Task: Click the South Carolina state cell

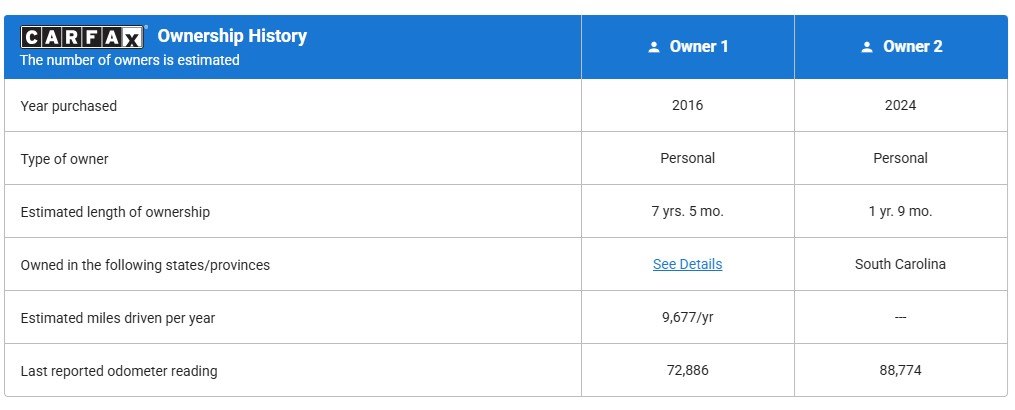Action: 900,265
